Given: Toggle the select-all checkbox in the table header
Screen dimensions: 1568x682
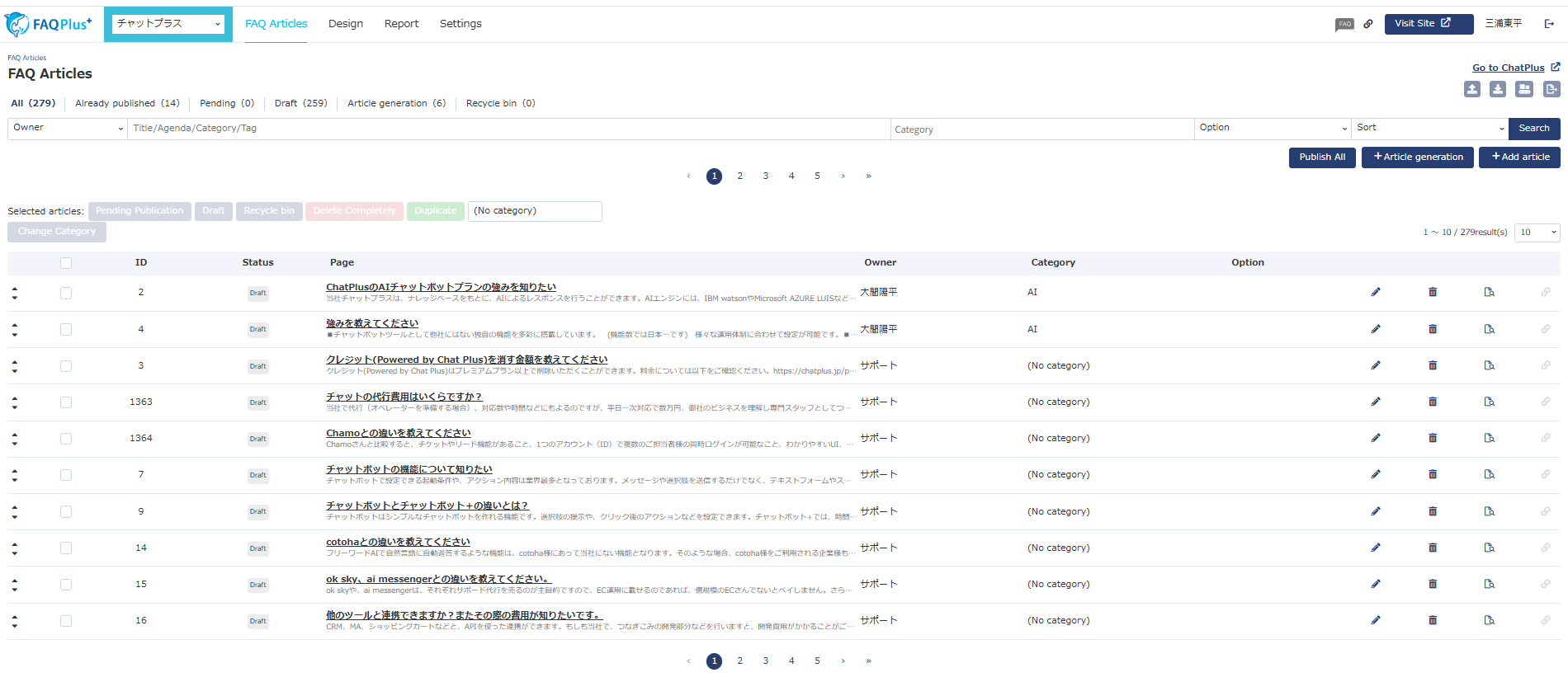Looking at the screenshot, I should pyautogui.click(x=66, y=263).
